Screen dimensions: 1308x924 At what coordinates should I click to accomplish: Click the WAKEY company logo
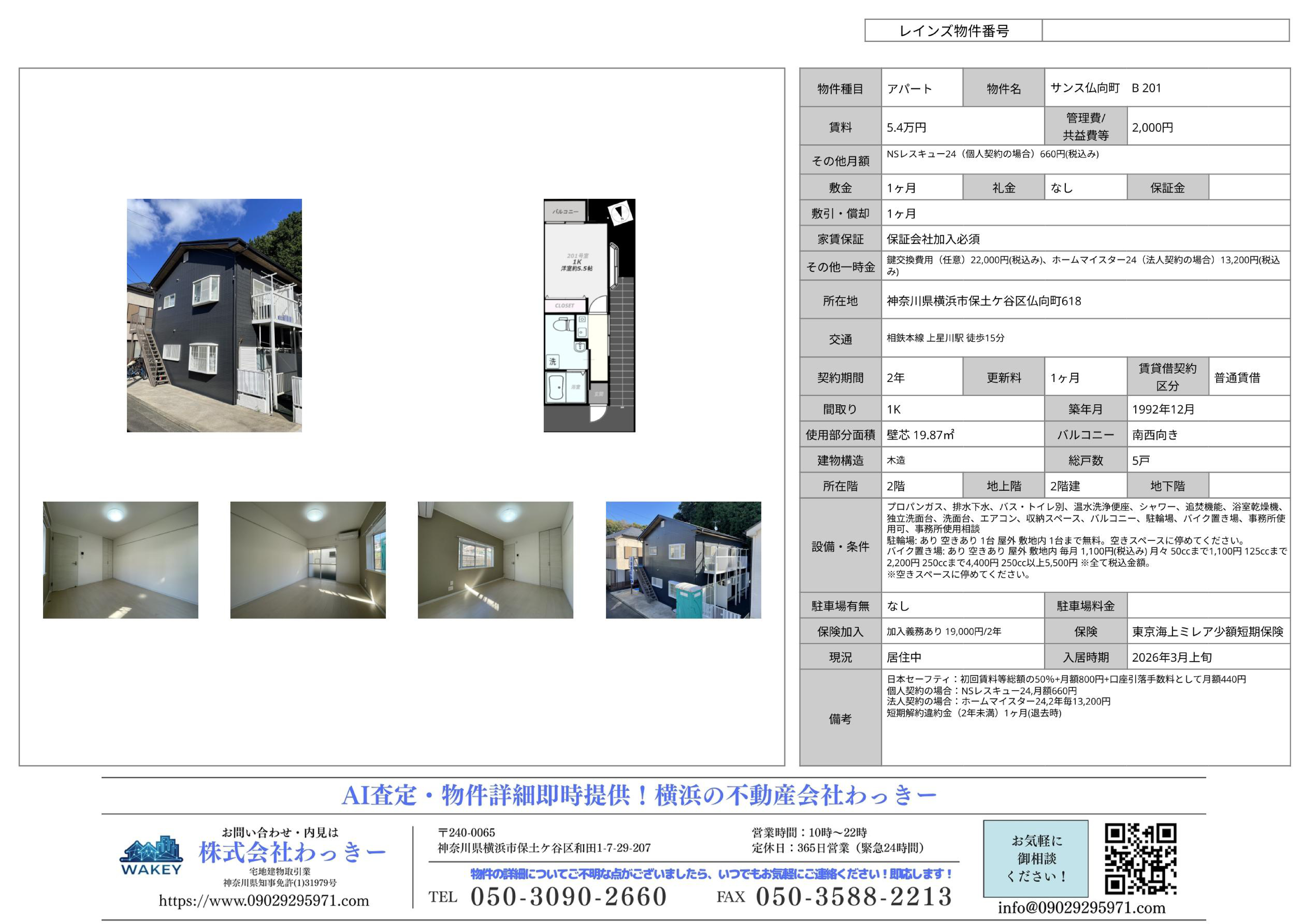coord(151,856)
